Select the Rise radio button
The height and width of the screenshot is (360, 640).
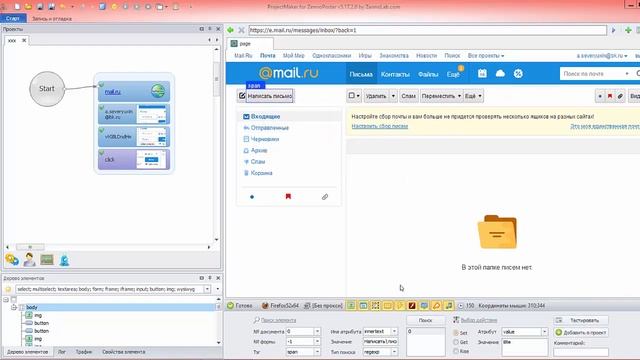click(456, 351)
